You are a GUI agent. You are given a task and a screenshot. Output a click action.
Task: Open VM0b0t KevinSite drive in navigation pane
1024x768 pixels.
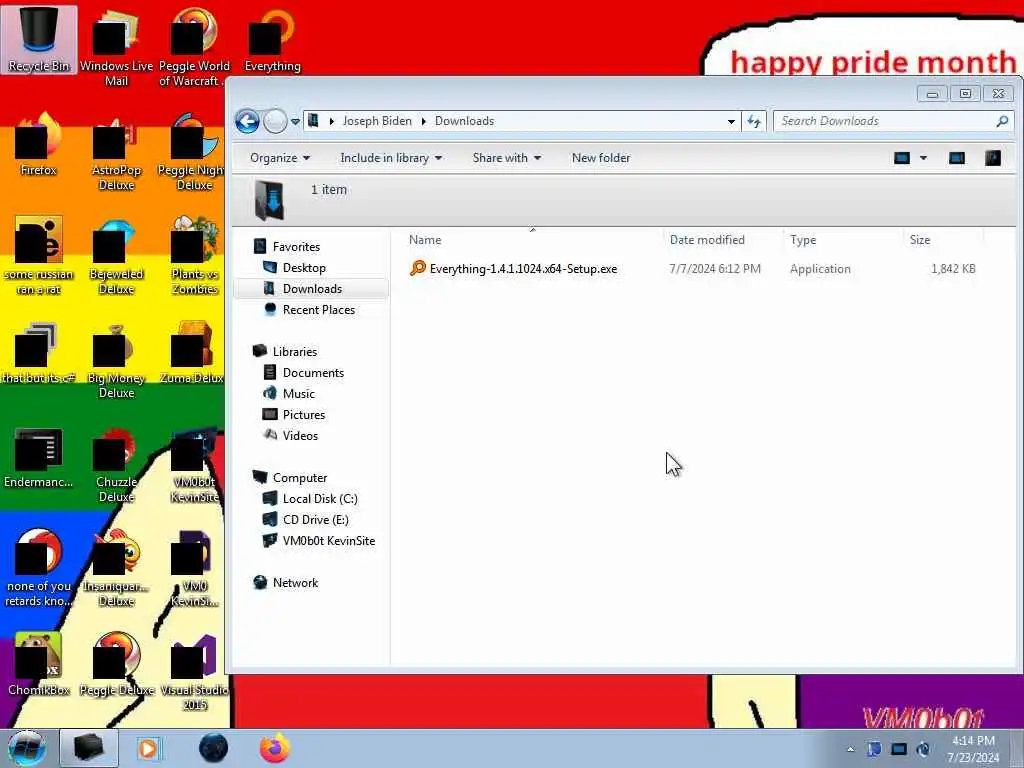pos(328,541)
